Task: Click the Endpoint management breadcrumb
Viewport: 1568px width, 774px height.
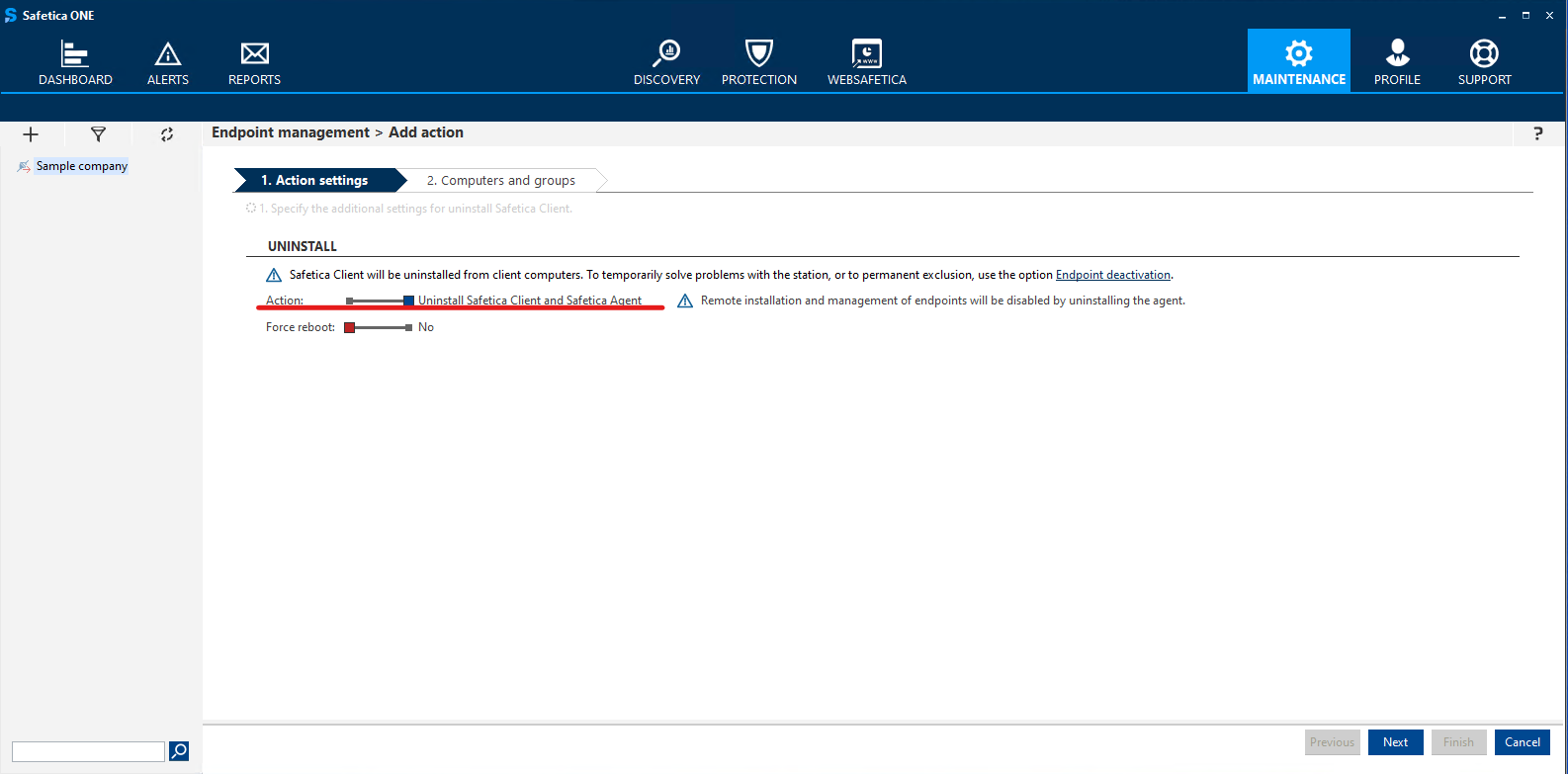Action: click(291, 132)
